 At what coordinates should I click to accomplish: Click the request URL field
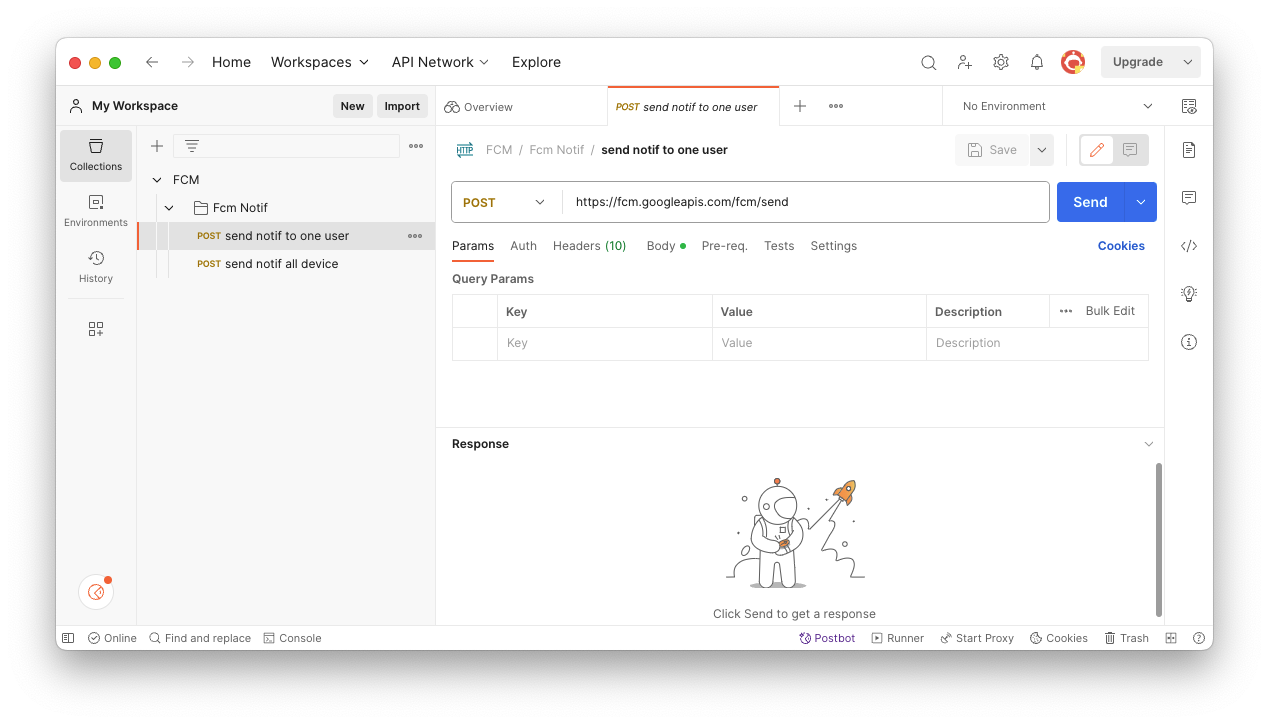point(806,202)
